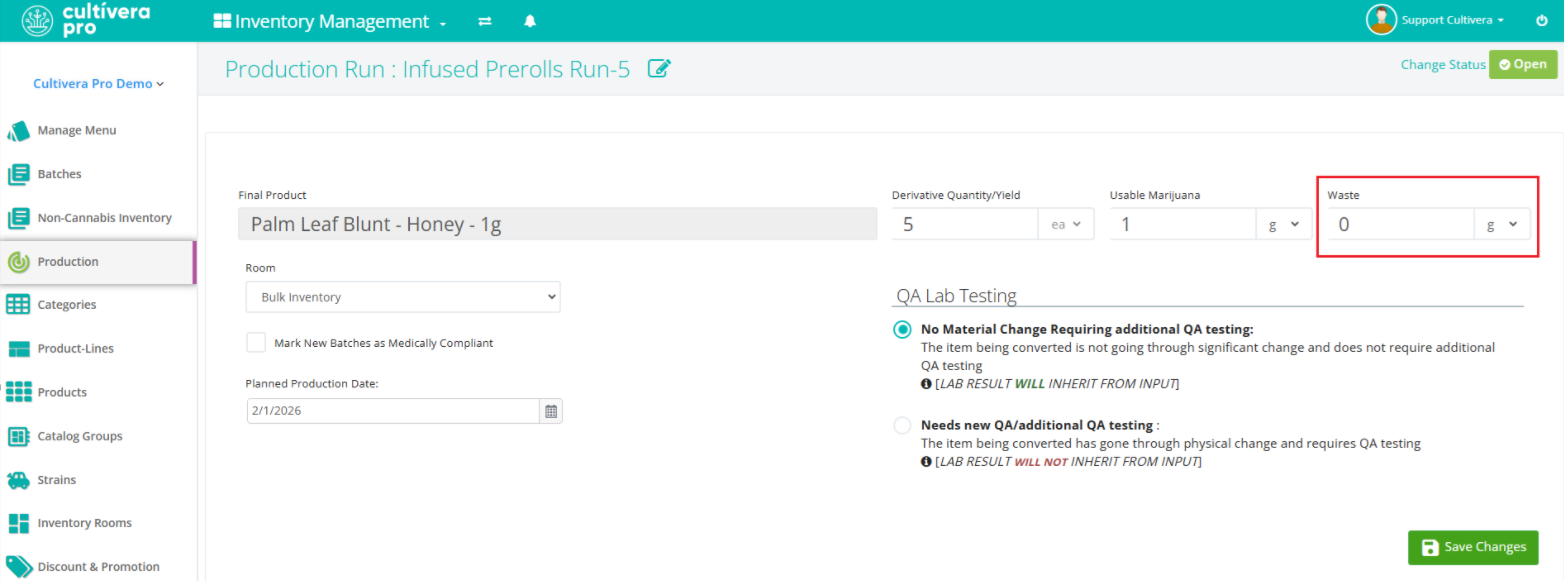
Task: Click the Usable Marijuana amount field
Action: click(x=1183, y=224)
